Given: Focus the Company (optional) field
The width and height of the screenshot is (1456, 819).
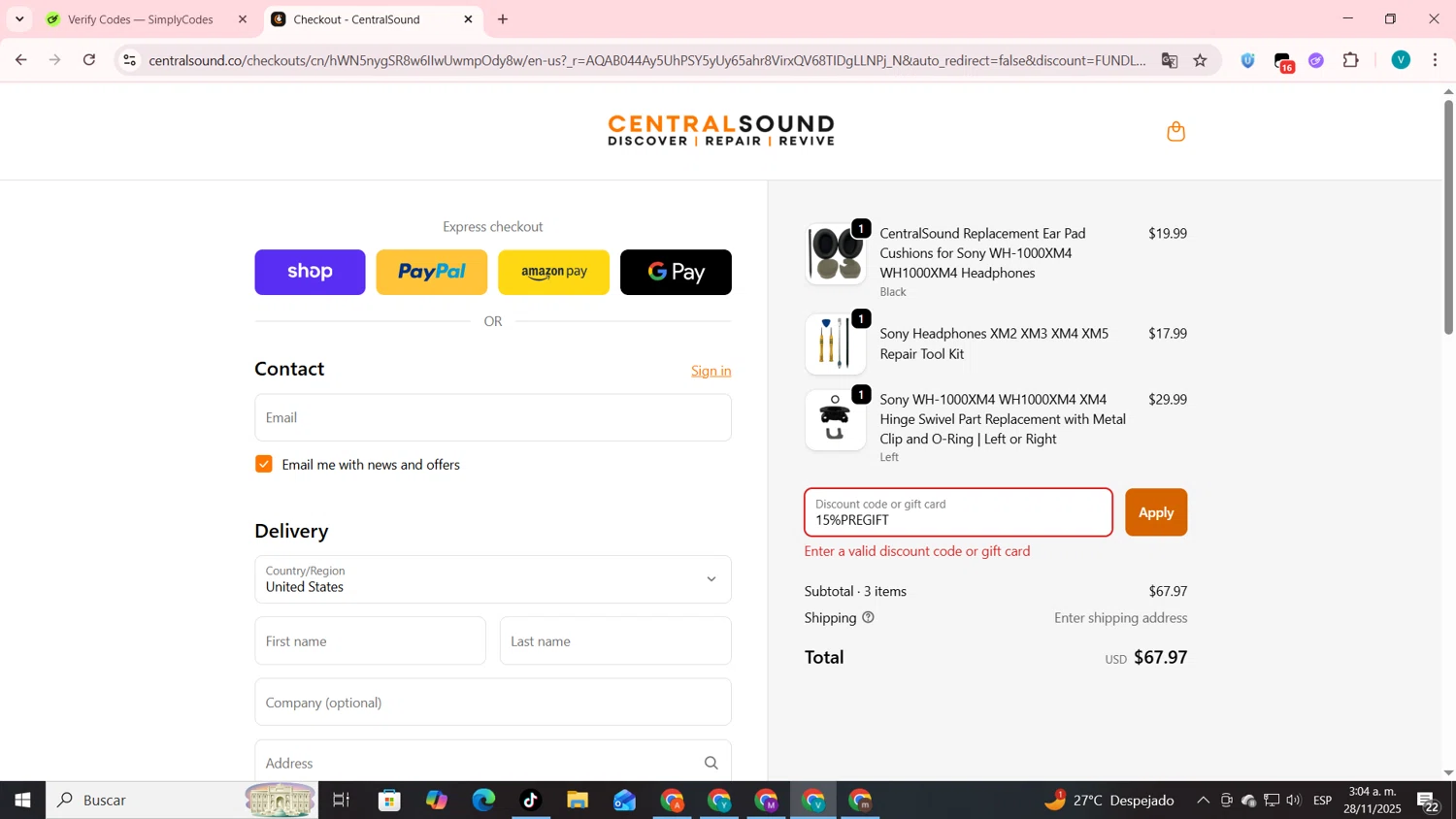Looking at the screenshot, I should pos(493,702).
